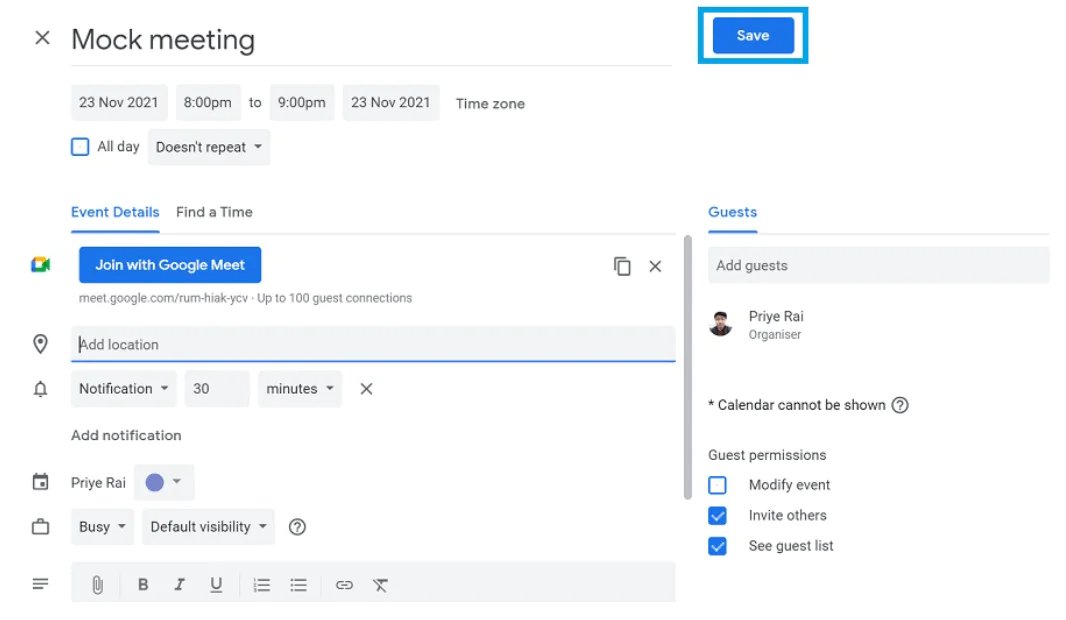Apply italic formatting in the description

point(180,584)
